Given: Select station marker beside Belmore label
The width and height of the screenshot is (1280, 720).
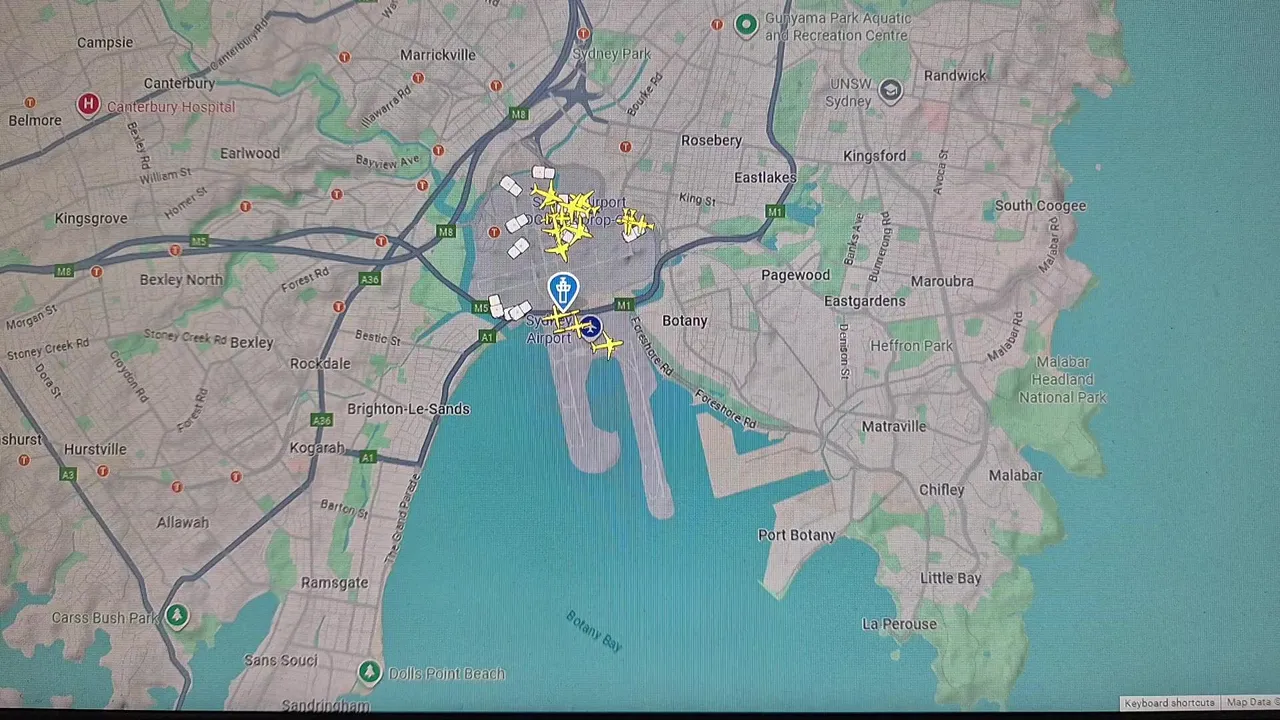Looking at the screenshot, I should click(x=30, y=102).
